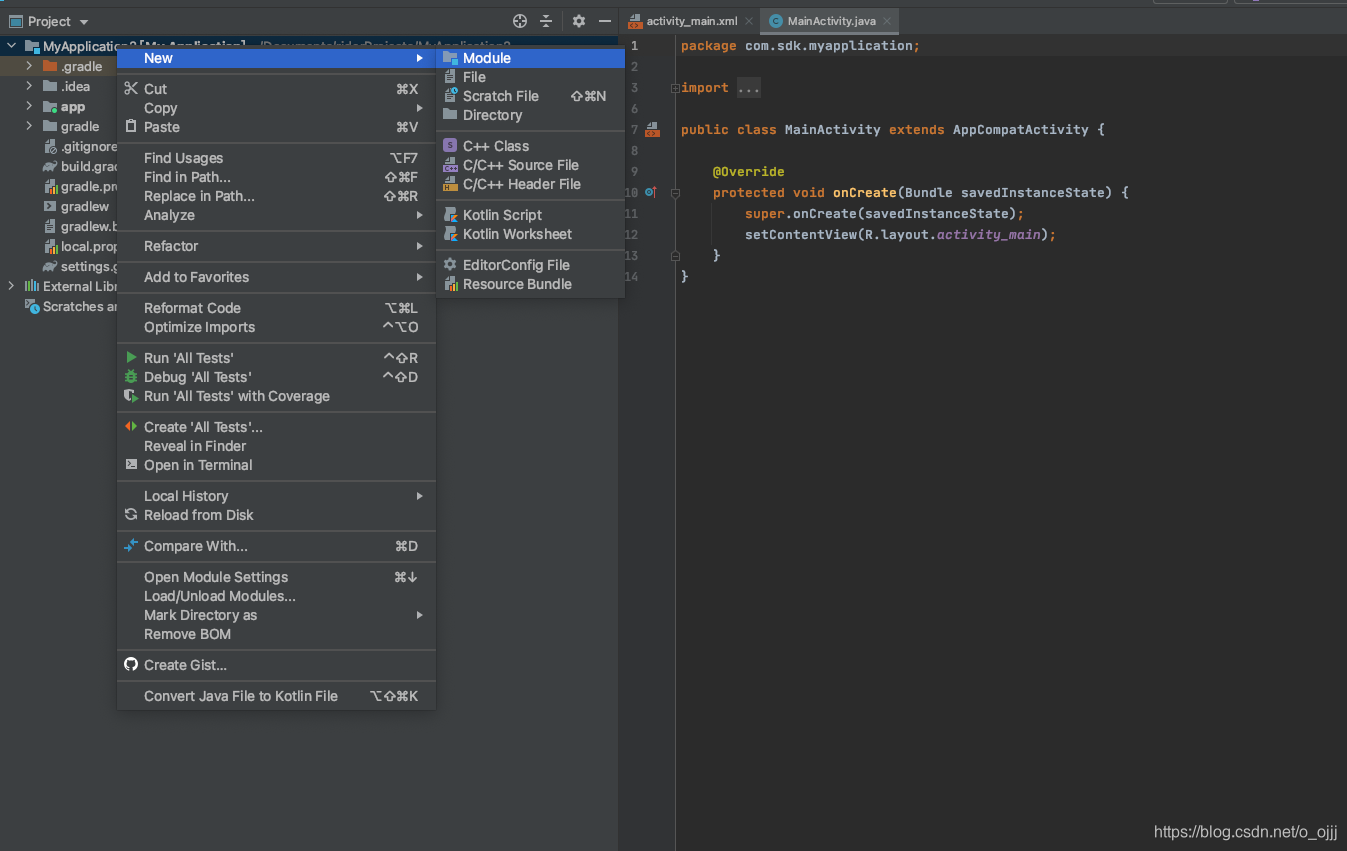Create a C/C++ Source File
Viewport: 1347px width, 851px height.
[x=531, y=165]
